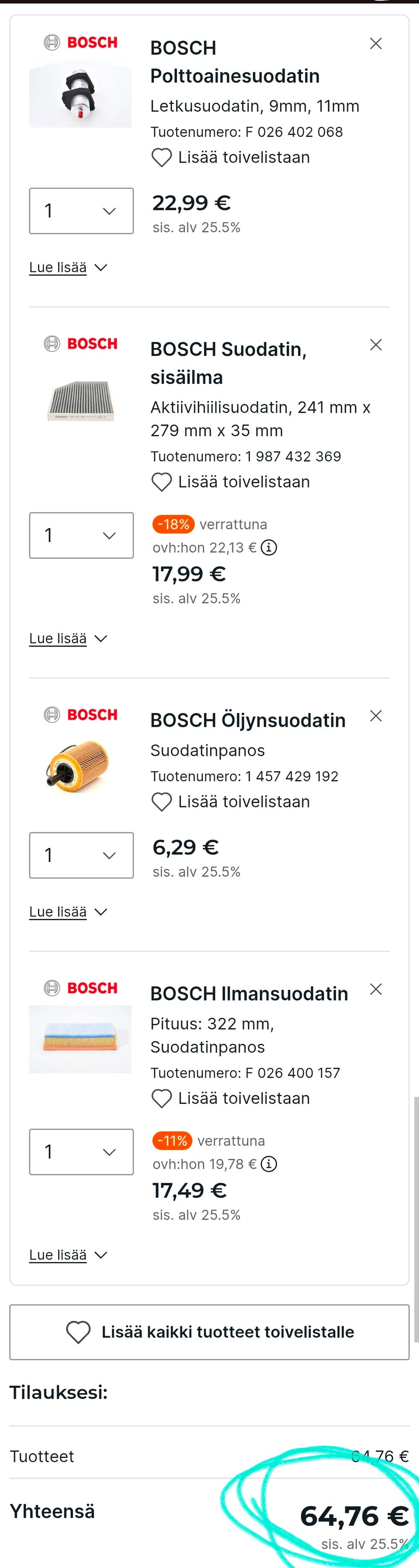Open quantity dropdown for Öljynsuodatin
This screenshot has height=1568, width=419.
point(82,855)
